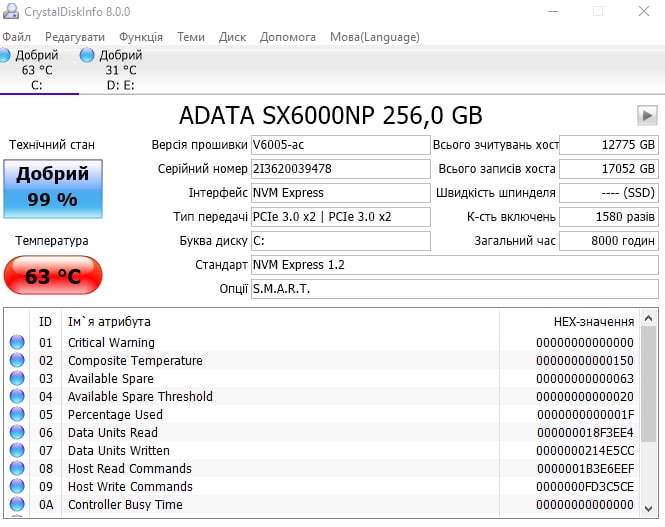Image resolution: width=665 pixels, height=527 pixels.
Task: Click the power on count value 1580 разів
Action: tap(609, 217)
